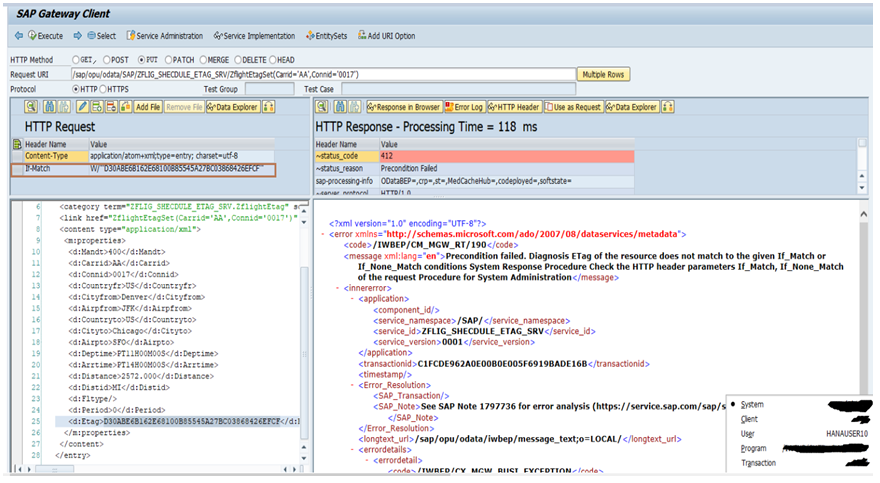The width and height of the screenshot is (880, 483).
Task: Select the HEAD HTTP method
Action: point(273,60)
